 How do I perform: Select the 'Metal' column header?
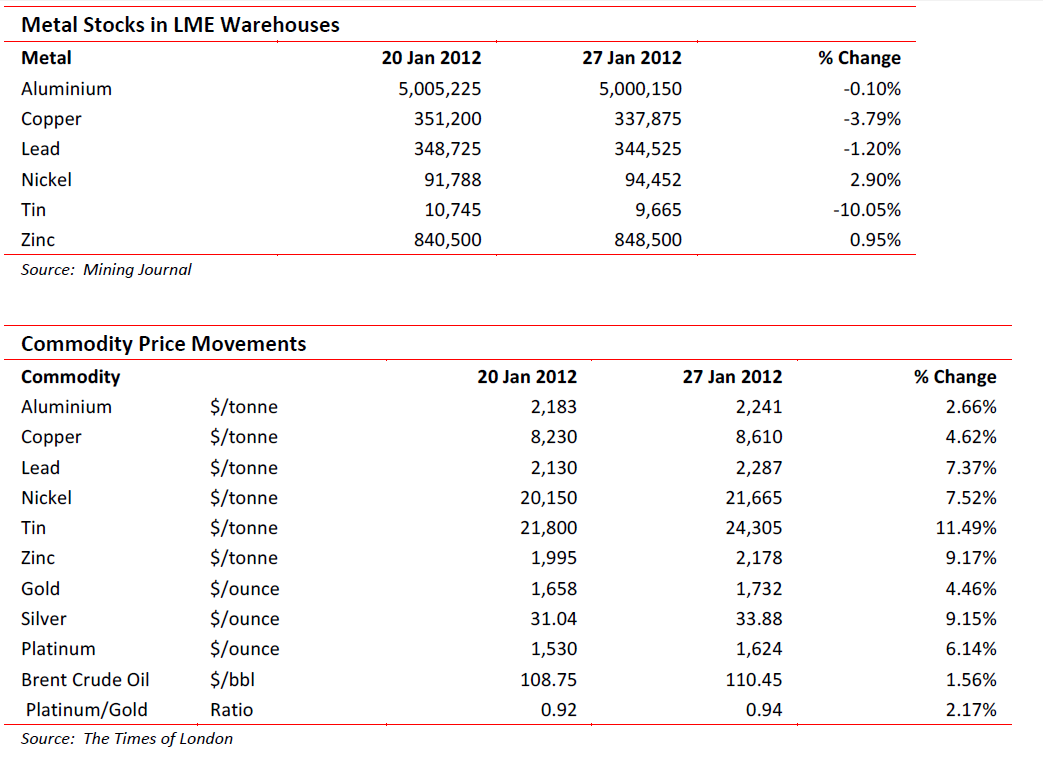point(46,58)
